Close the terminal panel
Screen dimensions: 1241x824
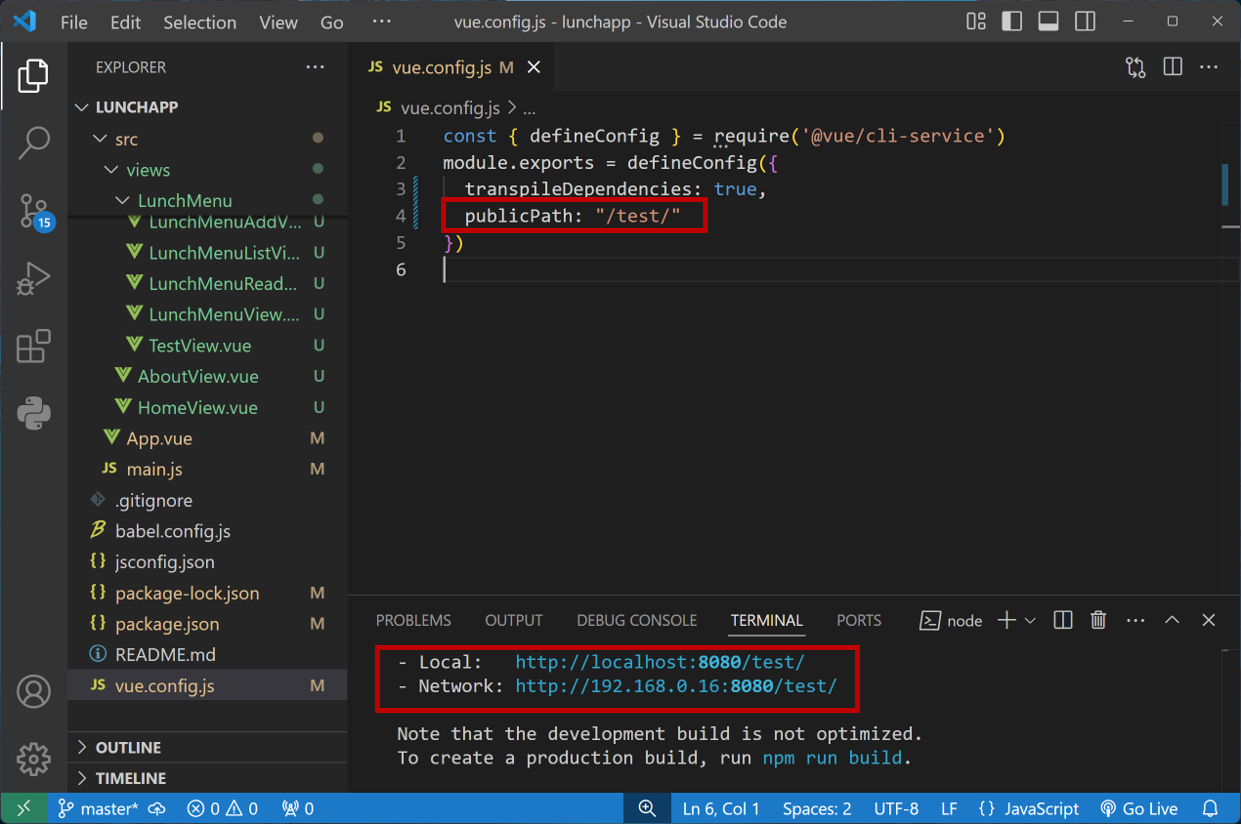point(1208,621)
